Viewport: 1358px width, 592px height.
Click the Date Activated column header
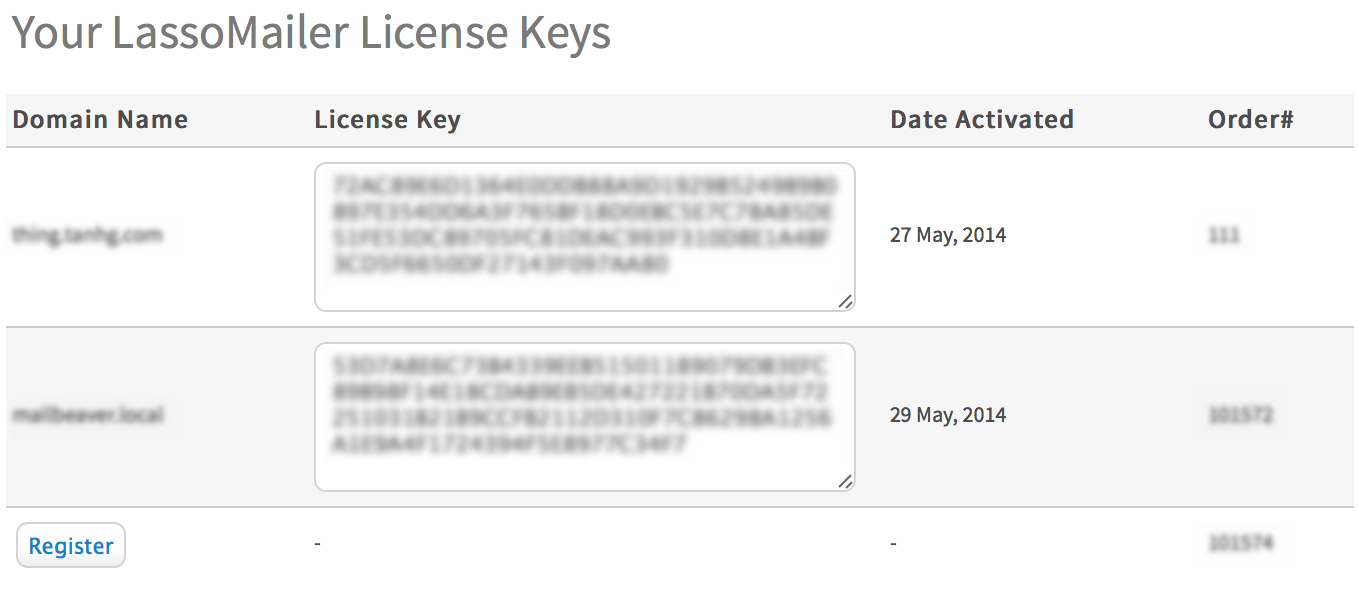coord(981,120)
